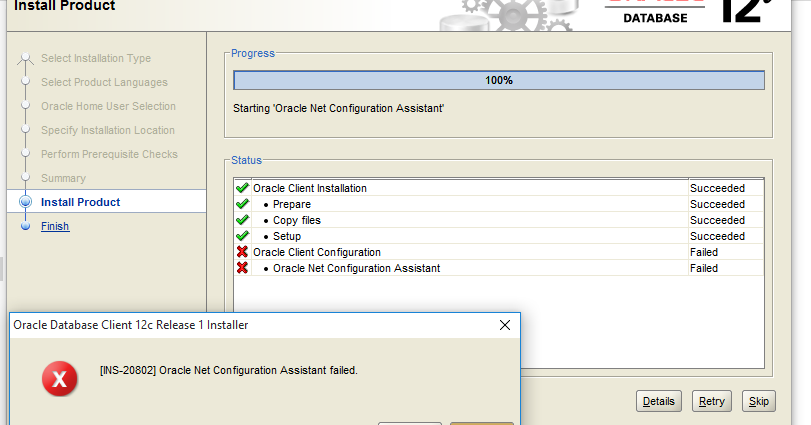Screen dimensions: 811x425
Task: Click green check icon beside Setup
Action: 242,236
